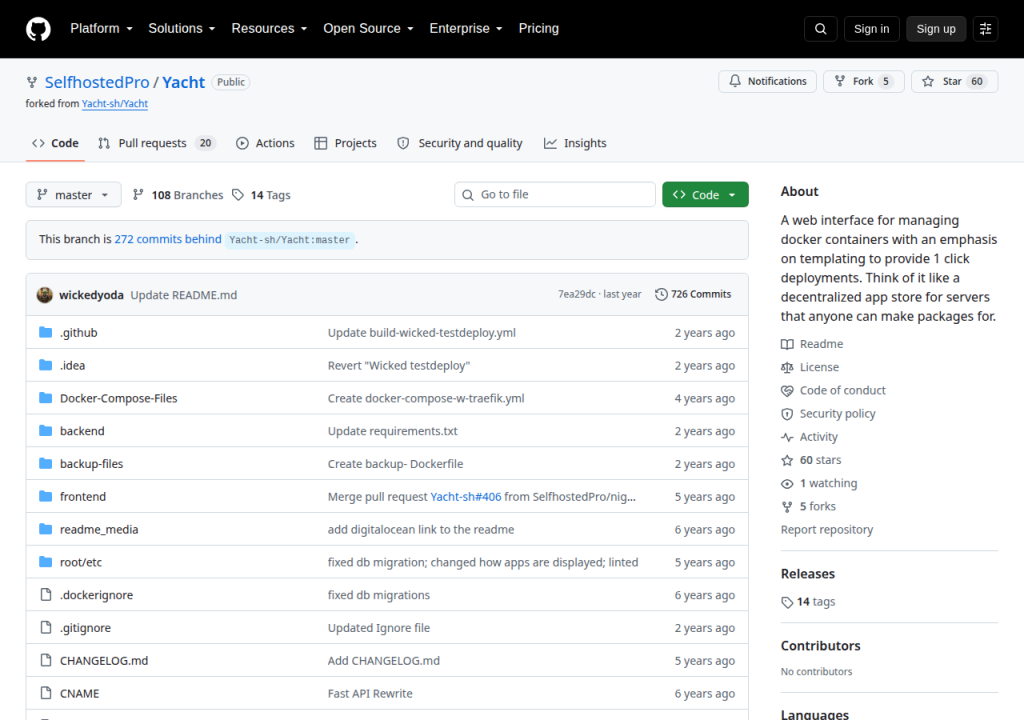Screen dimensions: 1024x720
Task: Click the .dockerignore file icon
Action: (46, 595)
